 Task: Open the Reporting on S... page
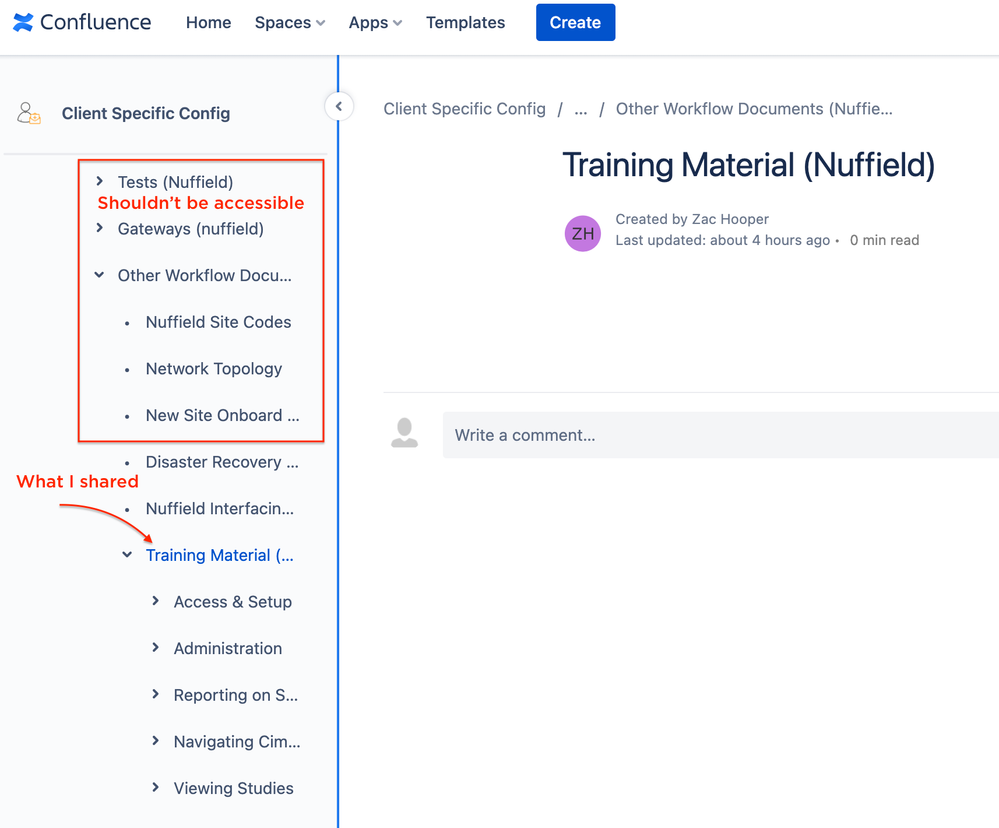click(236, 695)
